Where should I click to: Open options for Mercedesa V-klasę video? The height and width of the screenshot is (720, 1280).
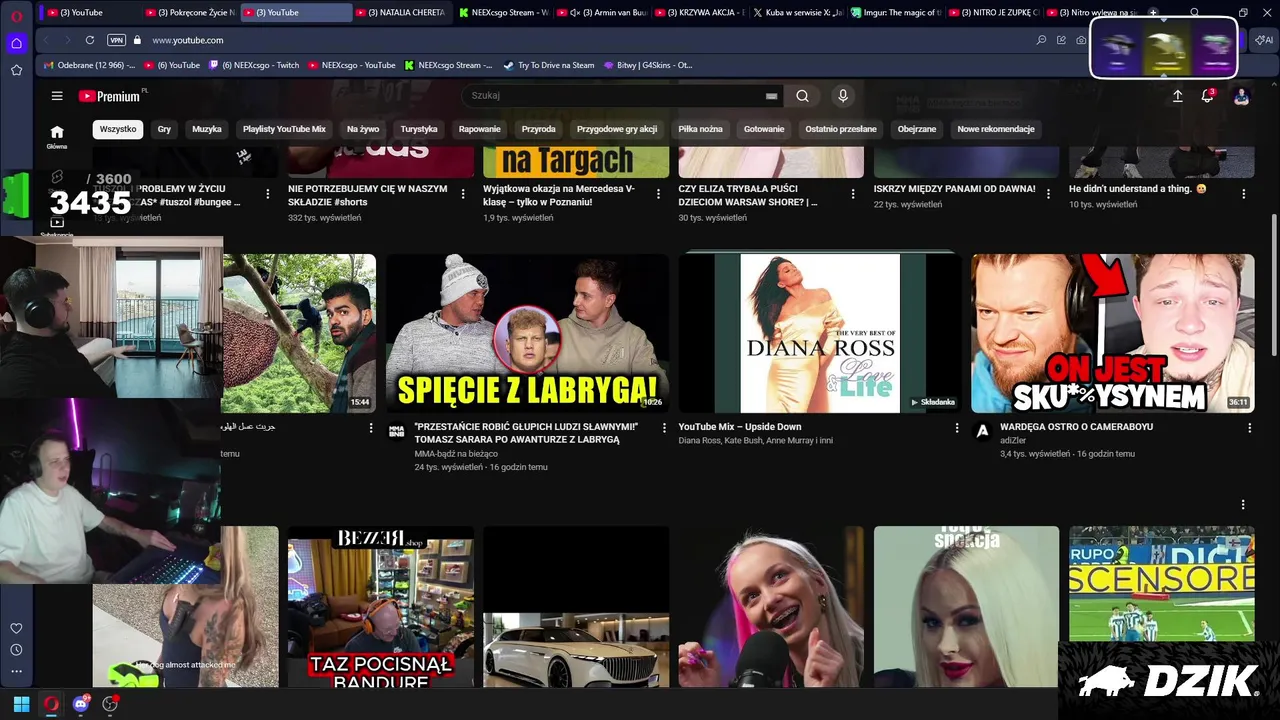click(x=658, y=194)
